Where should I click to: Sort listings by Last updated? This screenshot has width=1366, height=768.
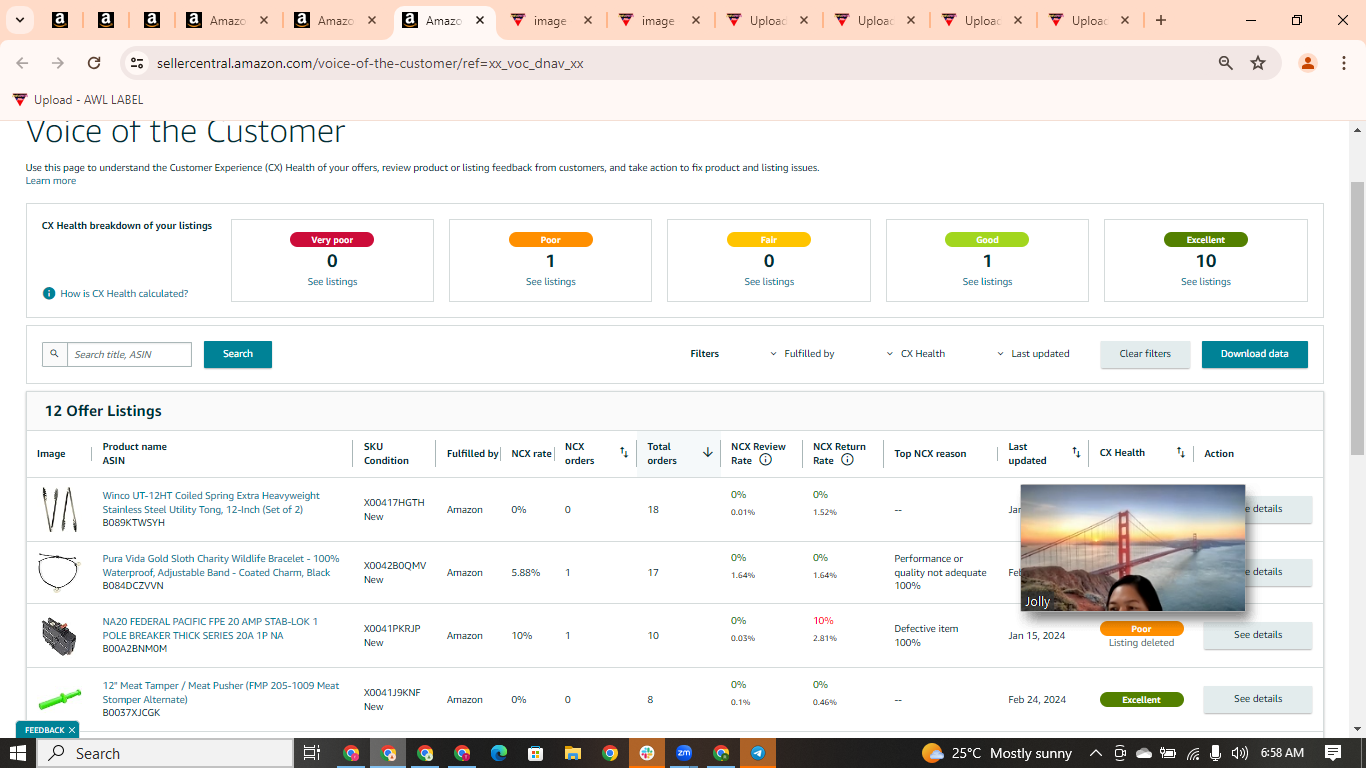pyautogui.click(x=1076, y=453)
